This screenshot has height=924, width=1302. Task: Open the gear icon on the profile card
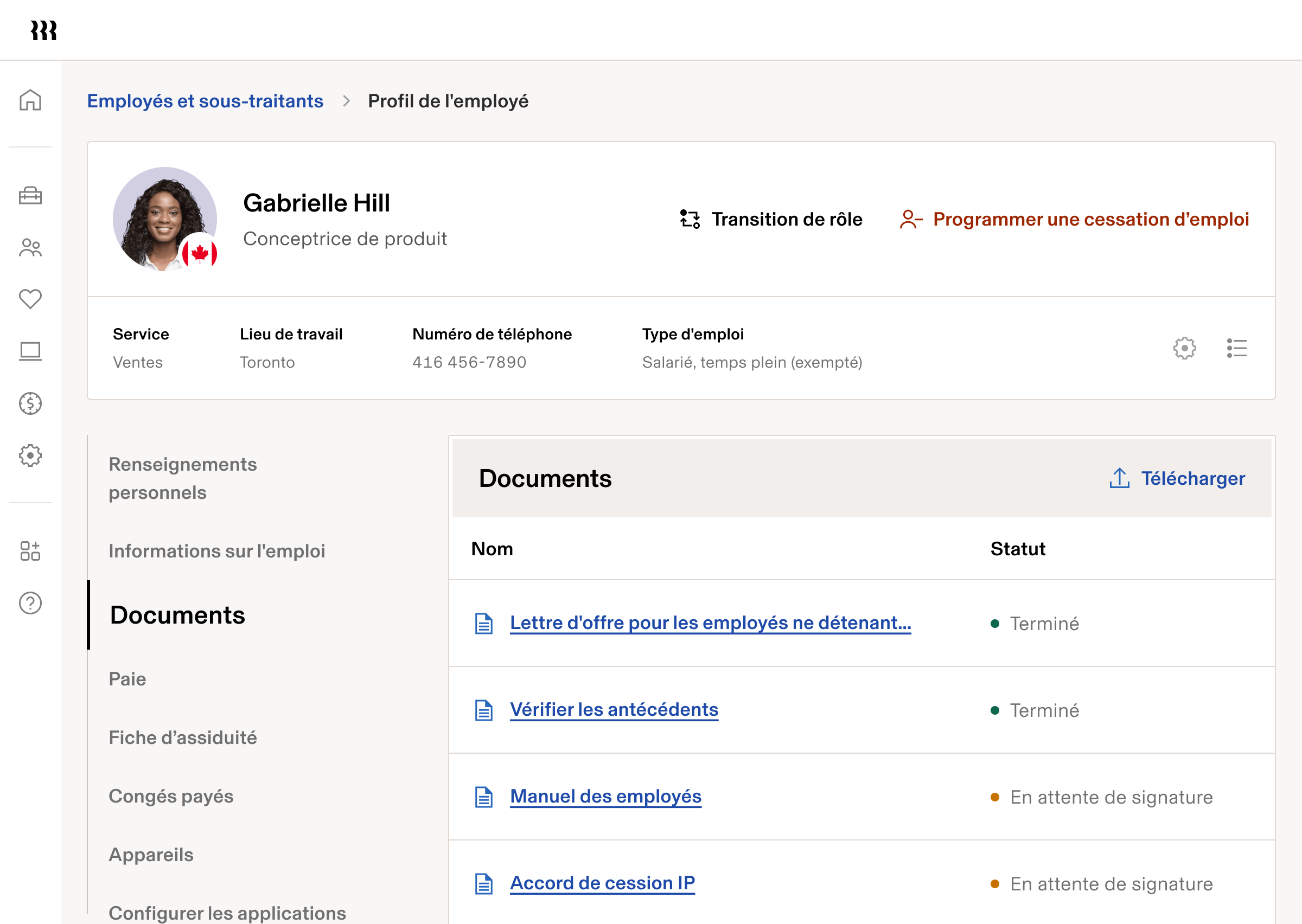(x=1185, y=348)
